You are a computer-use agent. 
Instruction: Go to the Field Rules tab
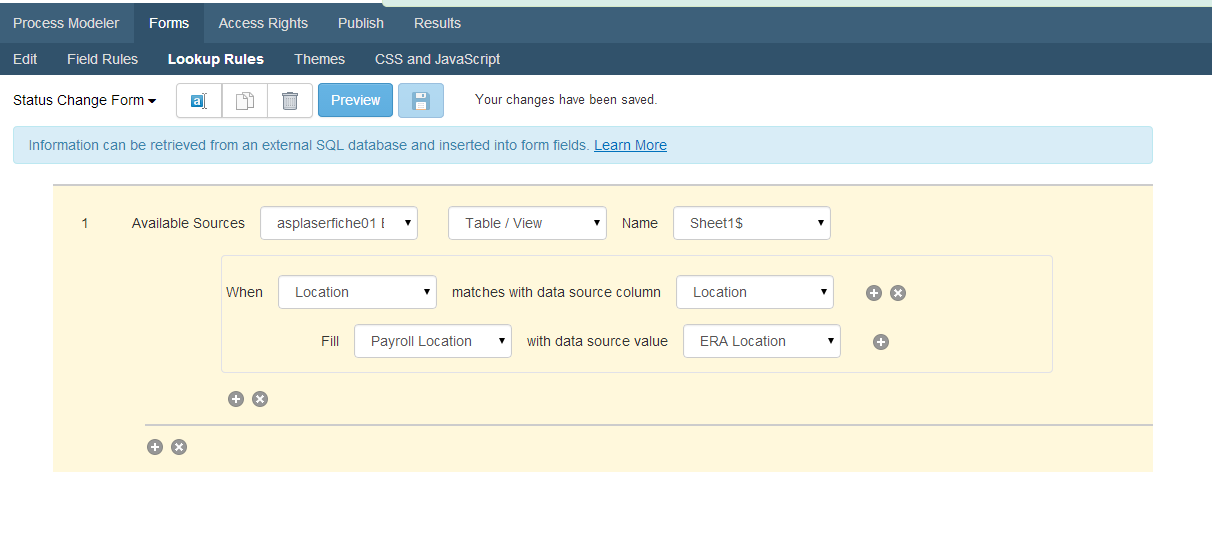click(102, 59)
